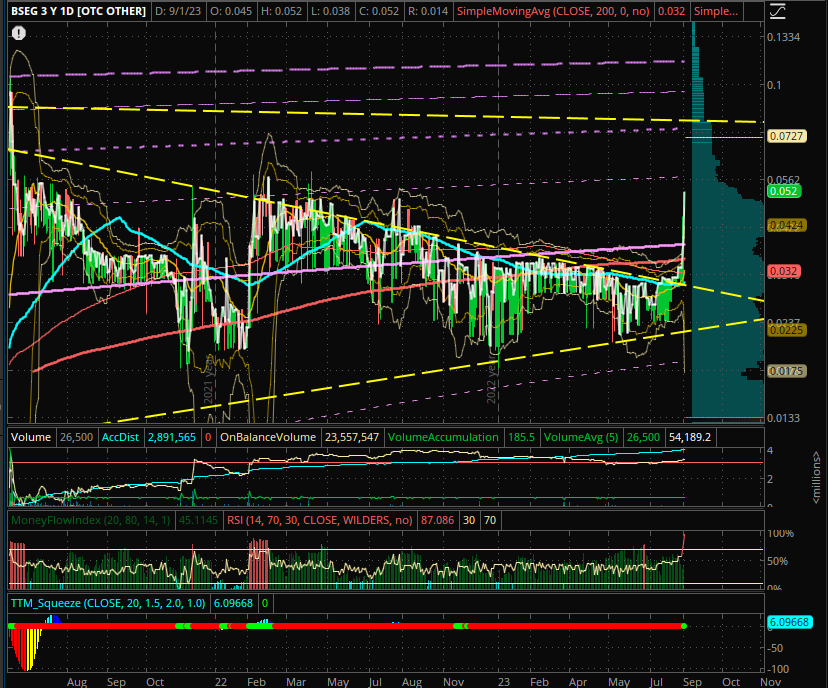This screenshot has height=688, width=828.
Task: Click the 0.0727 price axis label
Action: click(786, 136)
